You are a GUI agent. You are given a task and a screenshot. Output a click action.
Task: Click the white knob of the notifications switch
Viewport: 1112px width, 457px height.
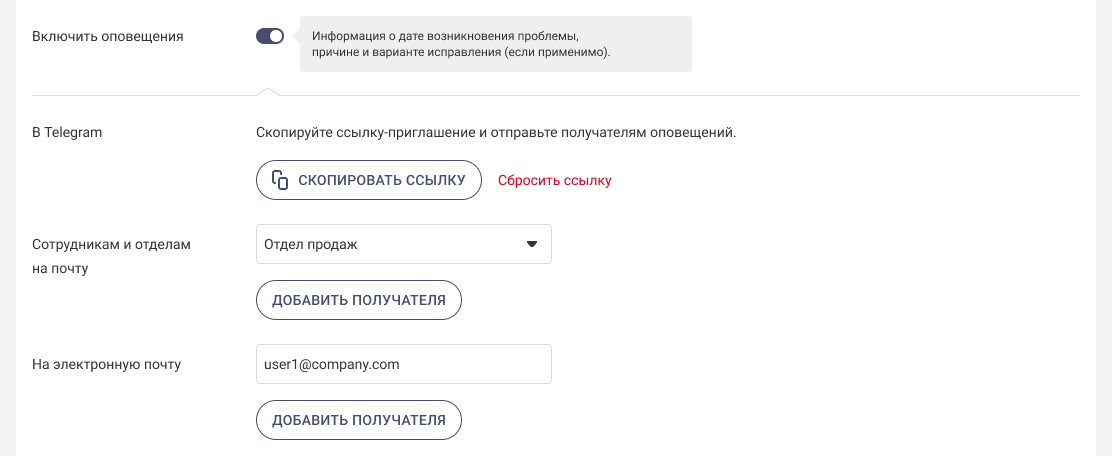point(276,36)
